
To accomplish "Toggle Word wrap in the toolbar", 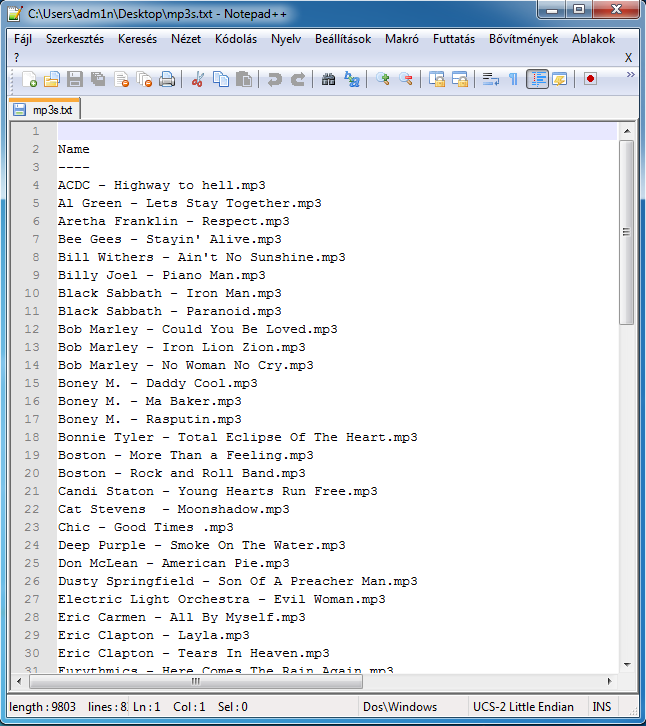I will (490, 80).
